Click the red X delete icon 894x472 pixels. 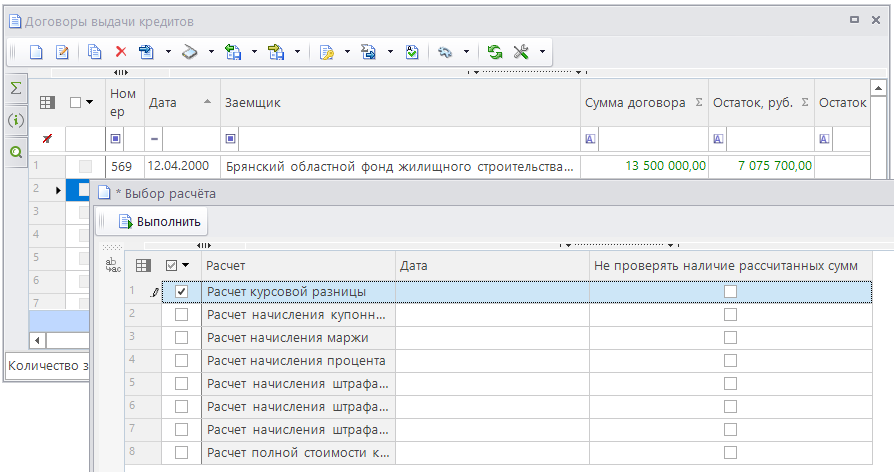pos(120,52)
